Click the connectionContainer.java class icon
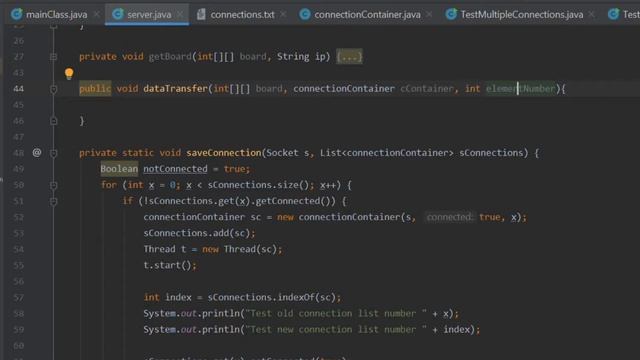Viewport: 640px width, 360px height. 305,14
